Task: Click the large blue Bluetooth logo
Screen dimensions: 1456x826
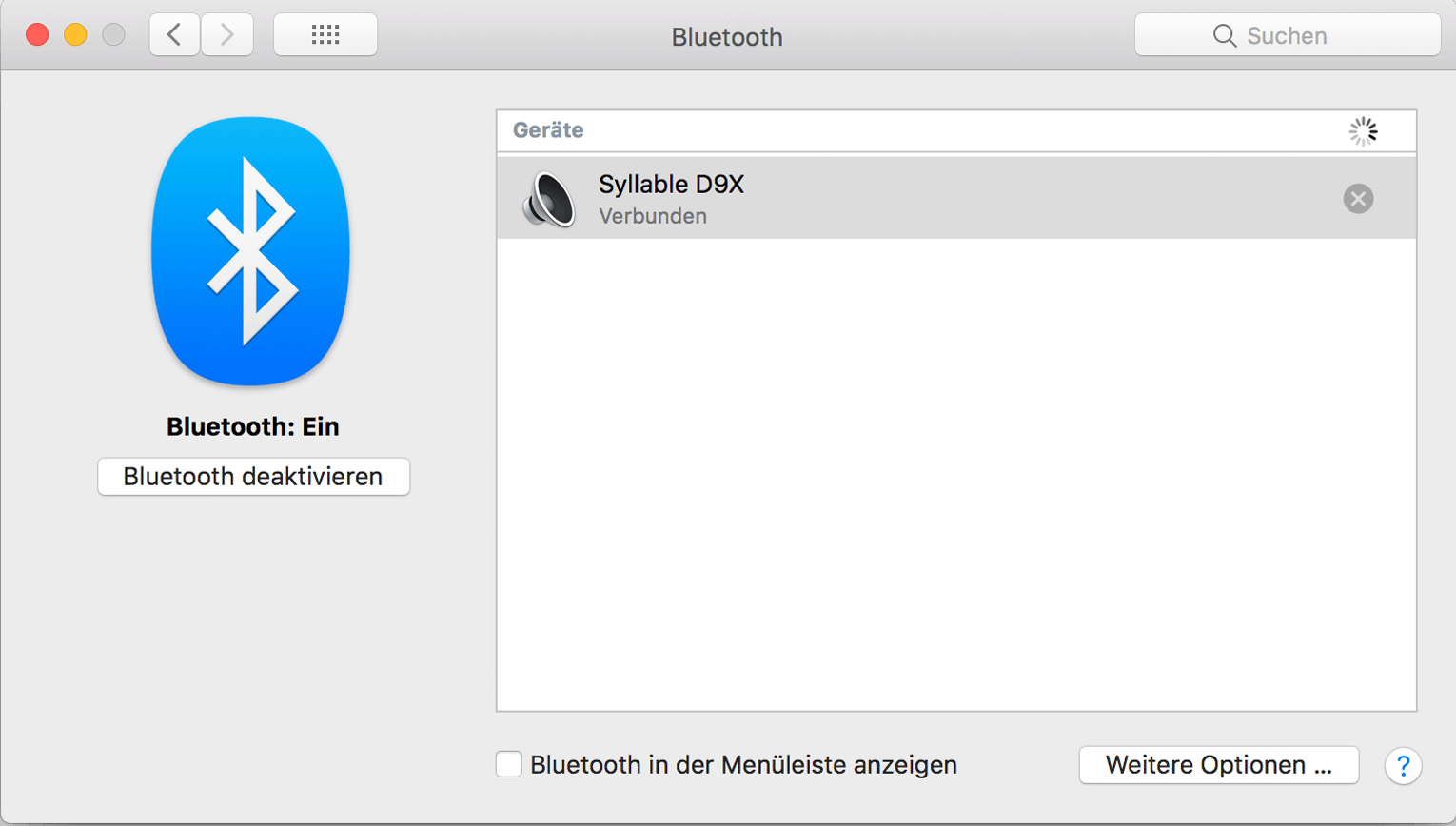Action: point(251,251)
